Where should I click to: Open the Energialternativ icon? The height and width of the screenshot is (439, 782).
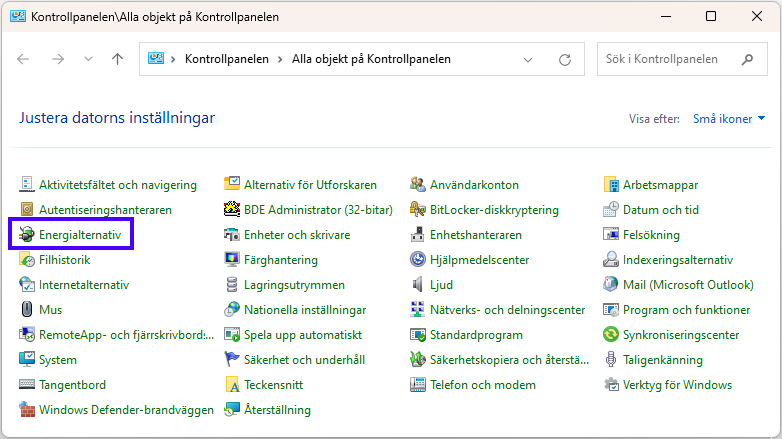[x=26, y=235]
